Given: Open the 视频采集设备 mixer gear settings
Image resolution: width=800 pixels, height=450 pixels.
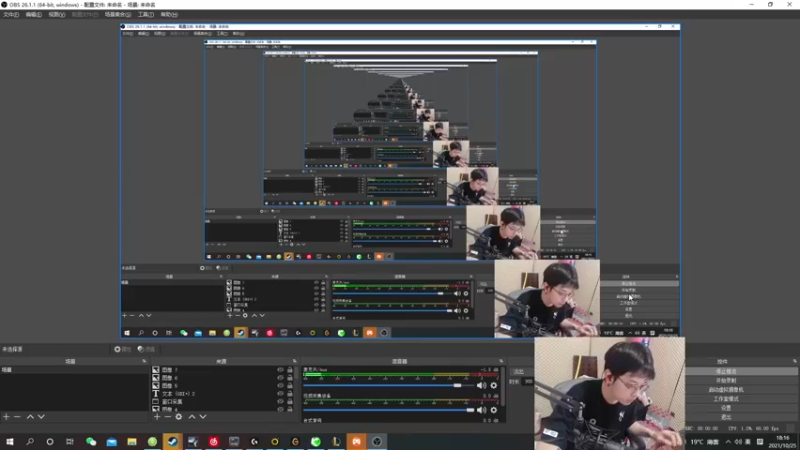Looking at the screenshot, I should pyautogui.click(x=493, y=410).
